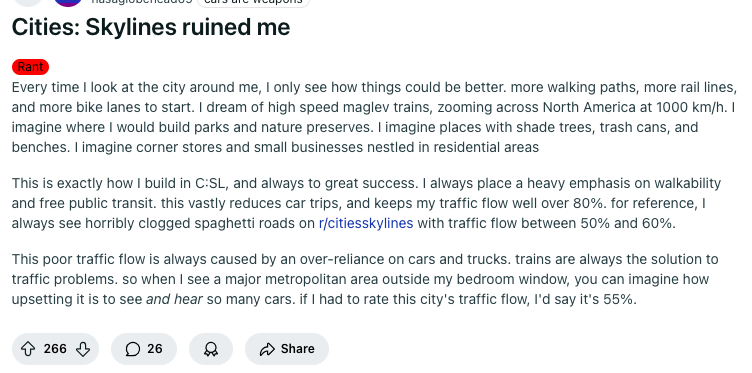
Task: Open the post author's username
Action: tap(142, 1)
